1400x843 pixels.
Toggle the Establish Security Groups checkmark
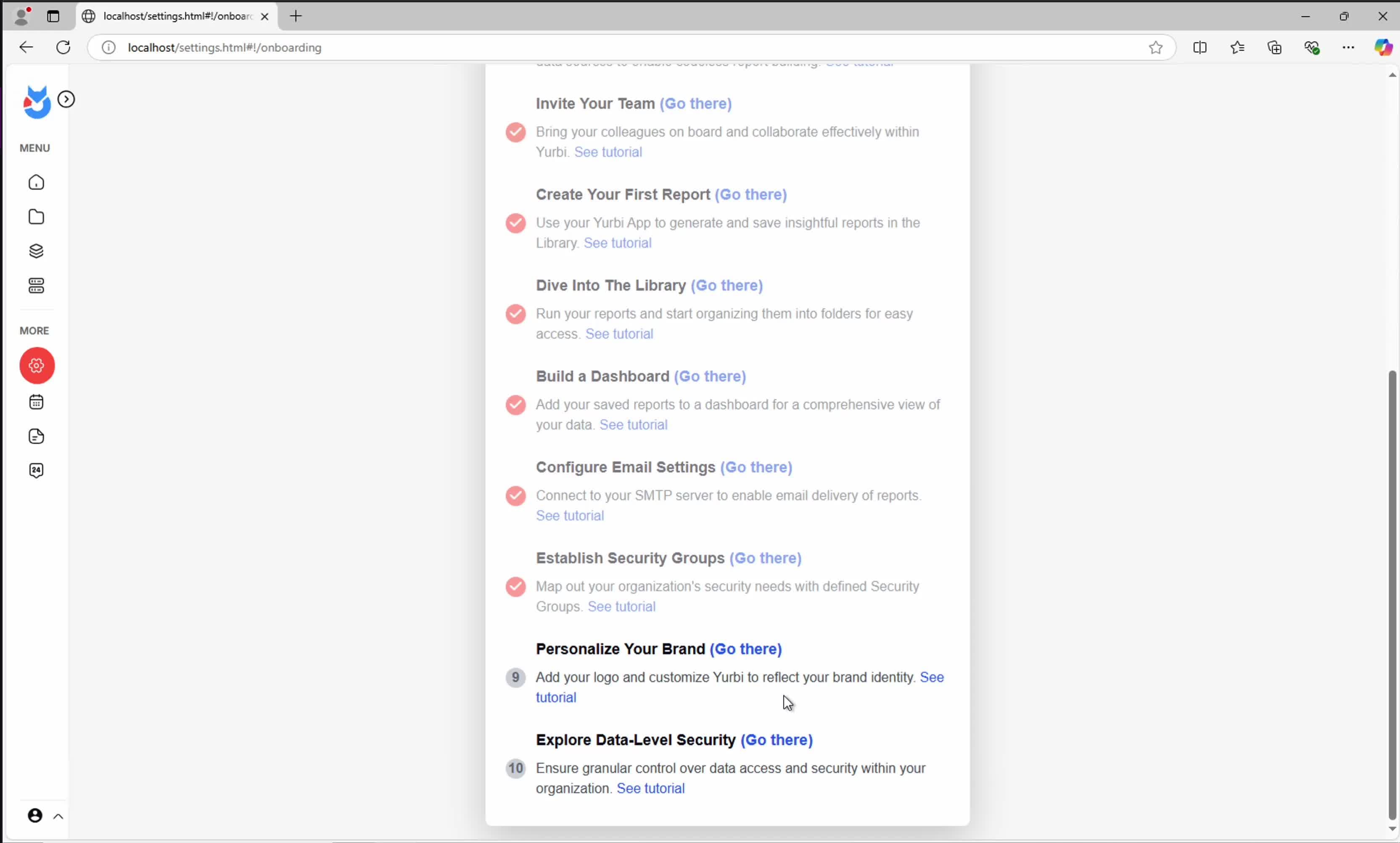point(515,586)
